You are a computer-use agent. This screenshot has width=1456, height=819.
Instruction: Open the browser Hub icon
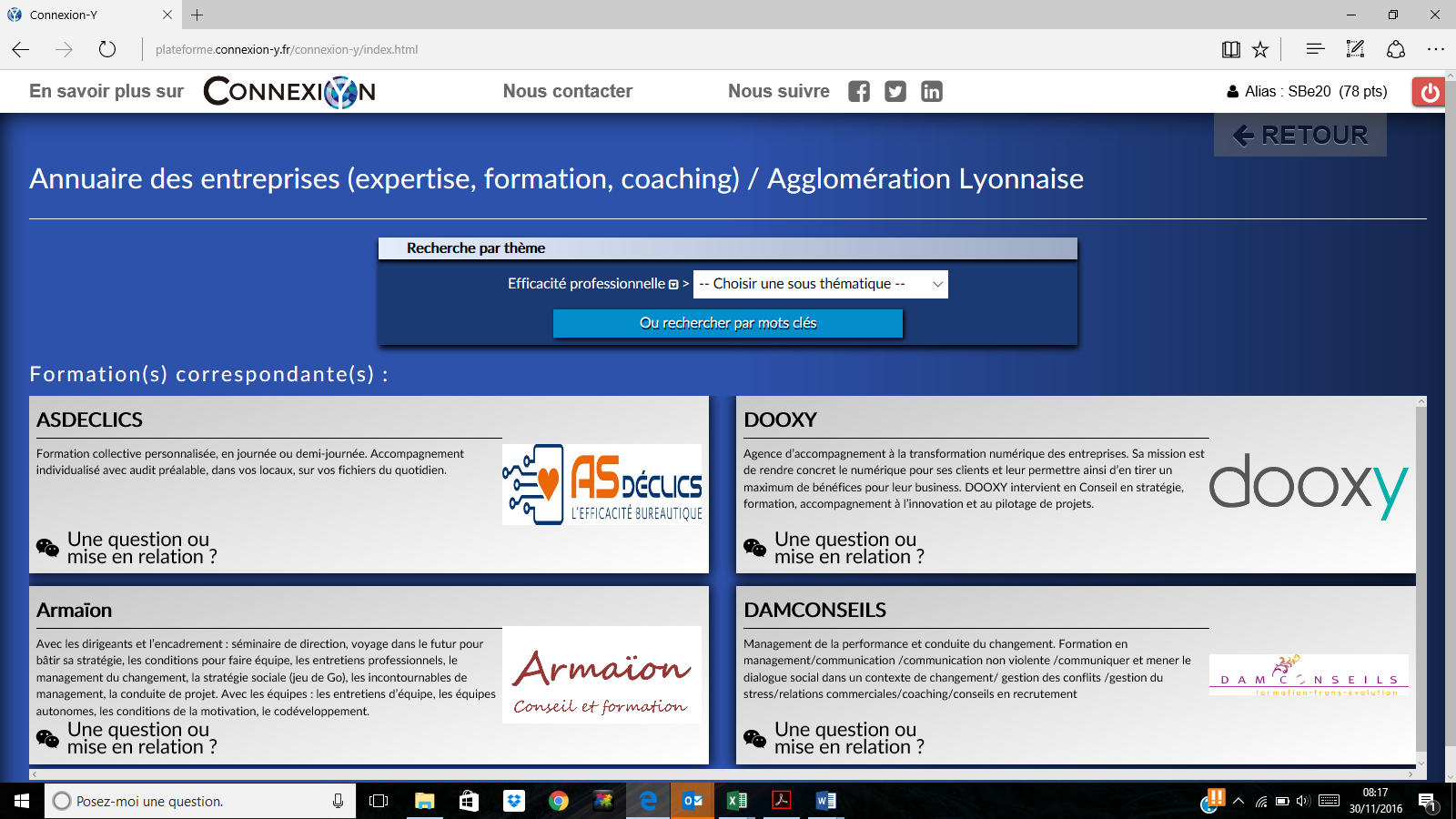[x=1315, y=49]
